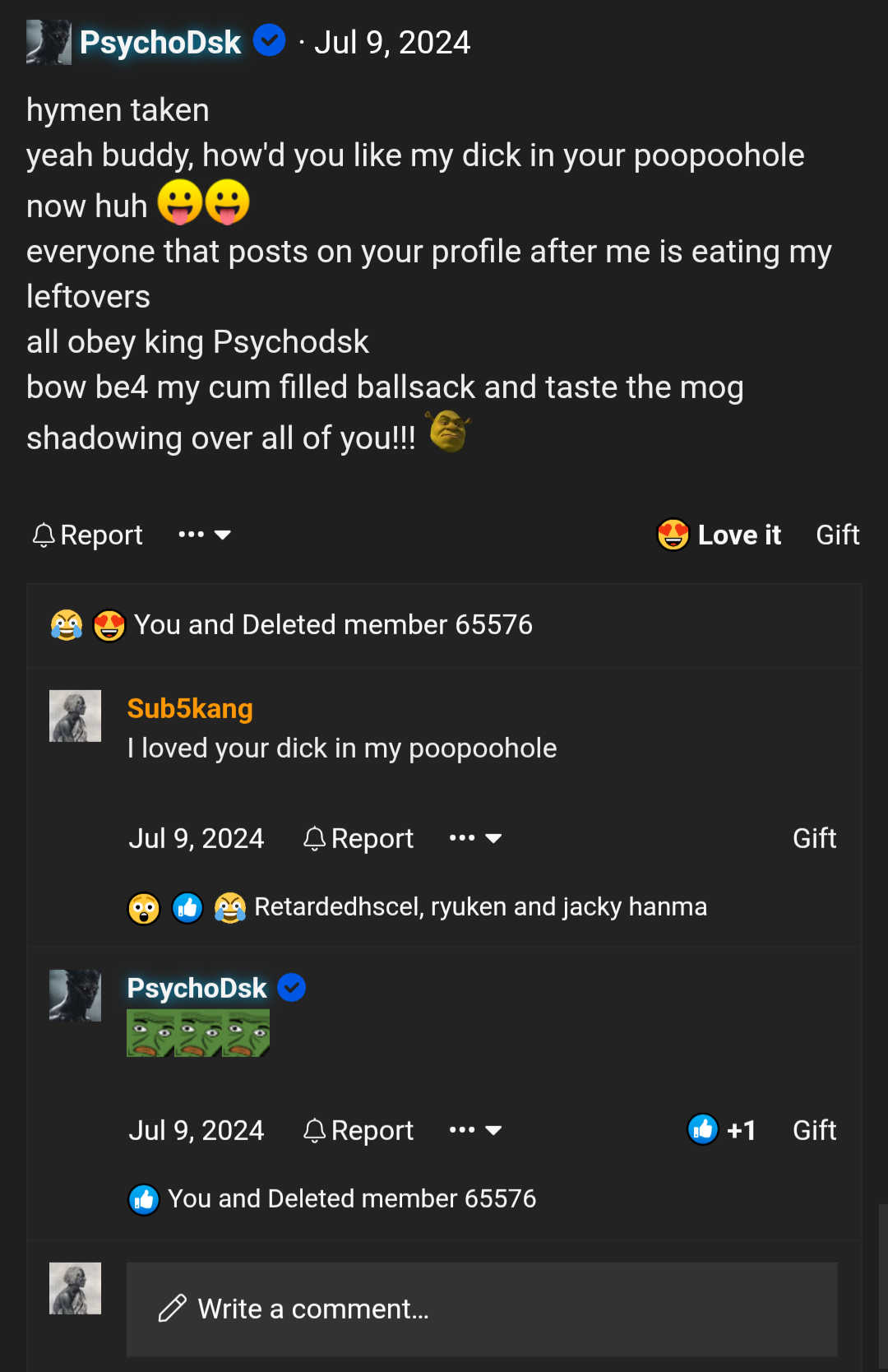Click the PsychoDsk username in post header

(160, 43)
